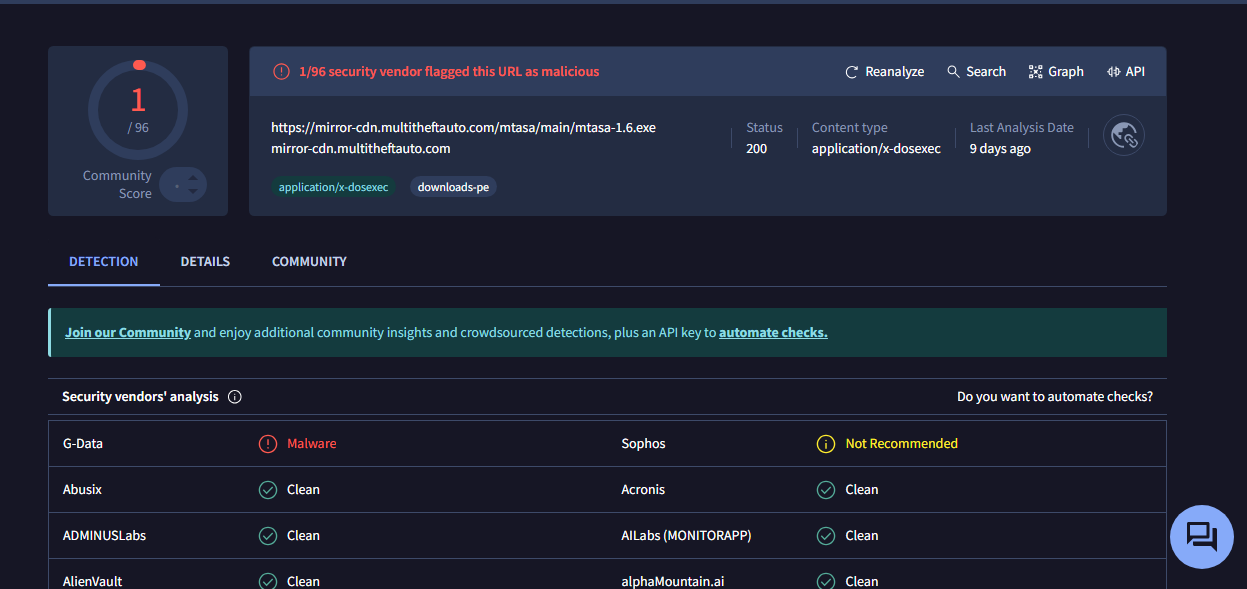Follow the Join our Community link

[128, 333]
